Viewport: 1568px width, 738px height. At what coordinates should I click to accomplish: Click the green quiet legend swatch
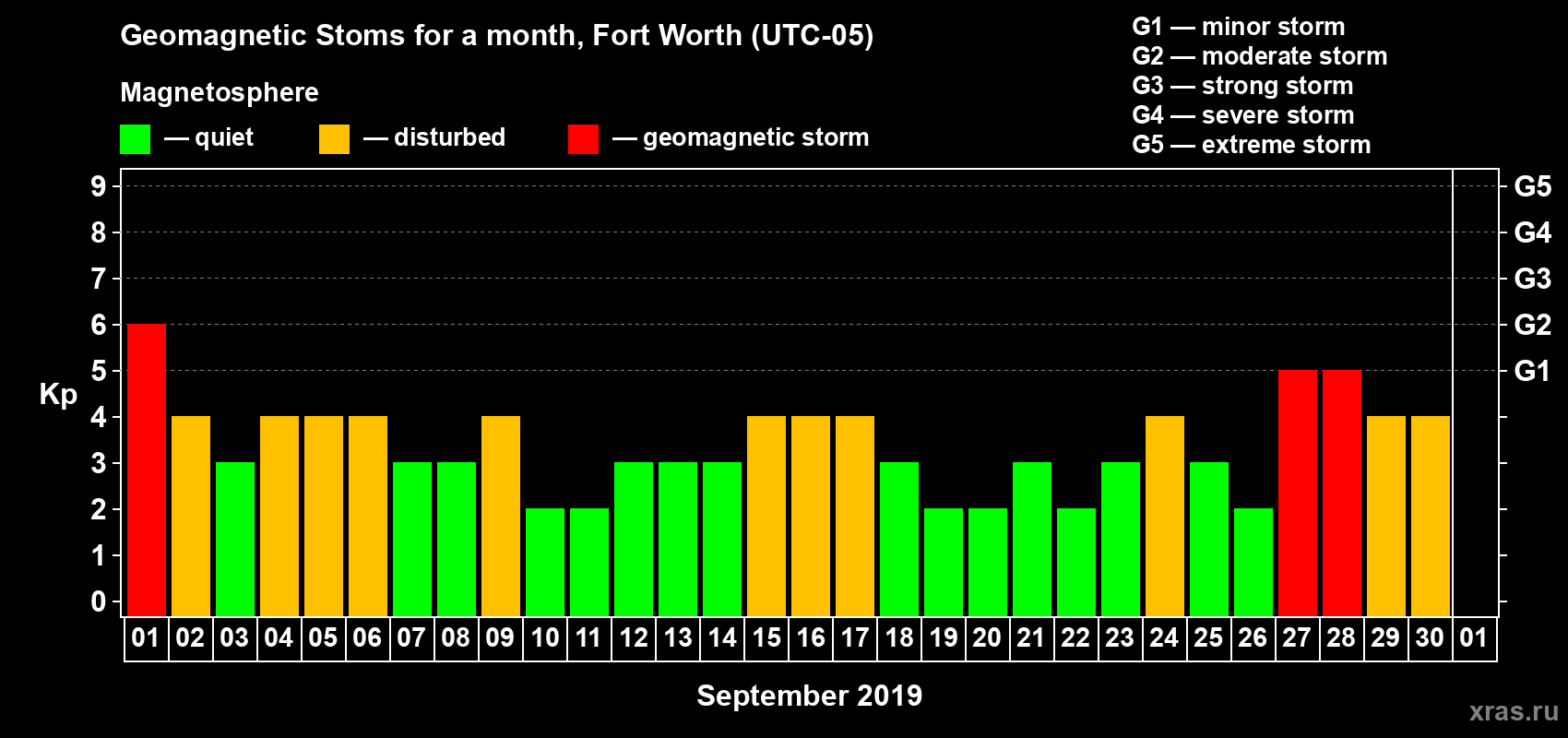point(135,139)
